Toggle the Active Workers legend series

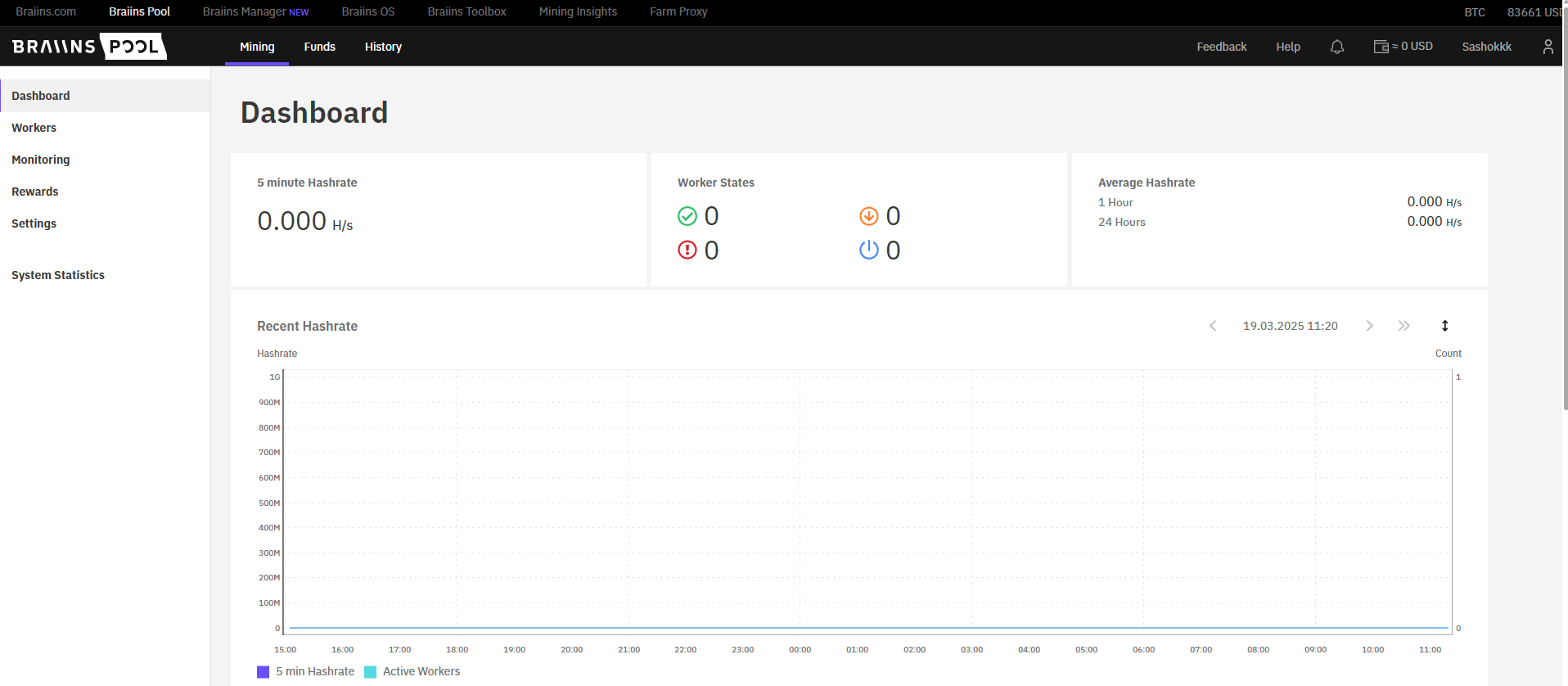[421, 671]
